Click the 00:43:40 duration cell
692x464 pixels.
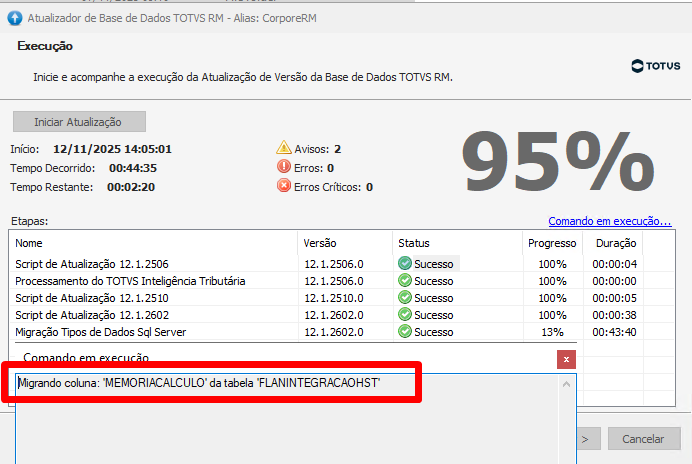pyautogui.click(x=614, y=332)
